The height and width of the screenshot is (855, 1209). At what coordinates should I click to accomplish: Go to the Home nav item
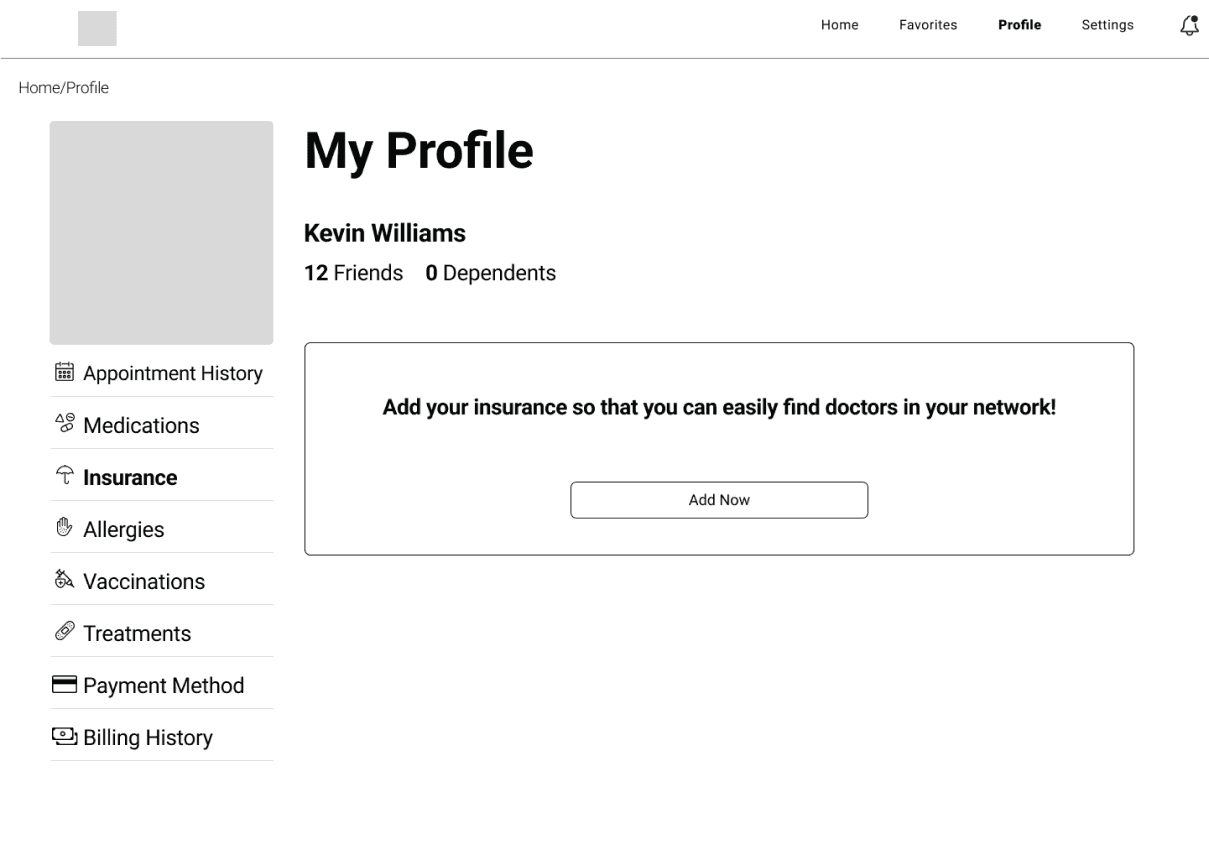[x=840, y=26]
